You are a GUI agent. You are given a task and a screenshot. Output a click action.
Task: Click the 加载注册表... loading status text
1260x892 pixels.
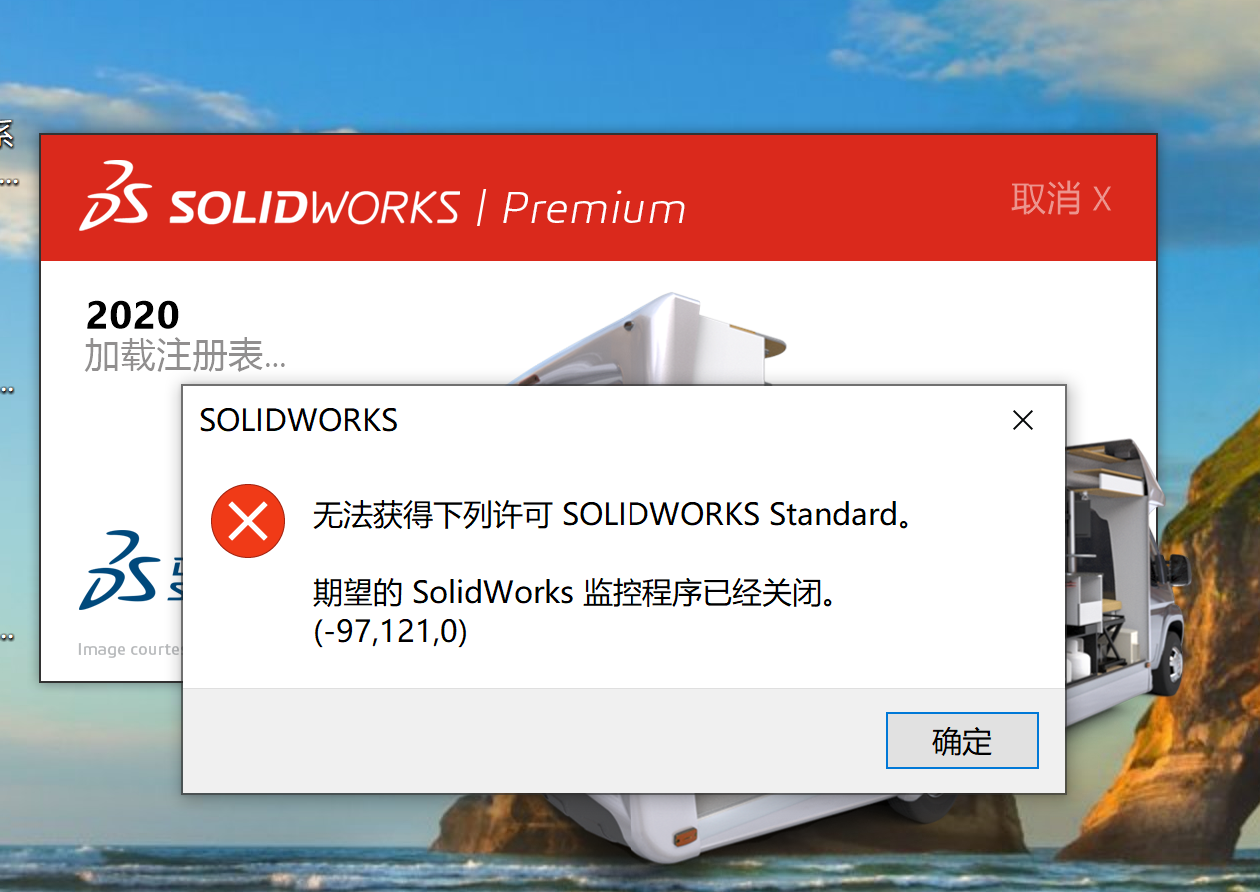(185, 356)
